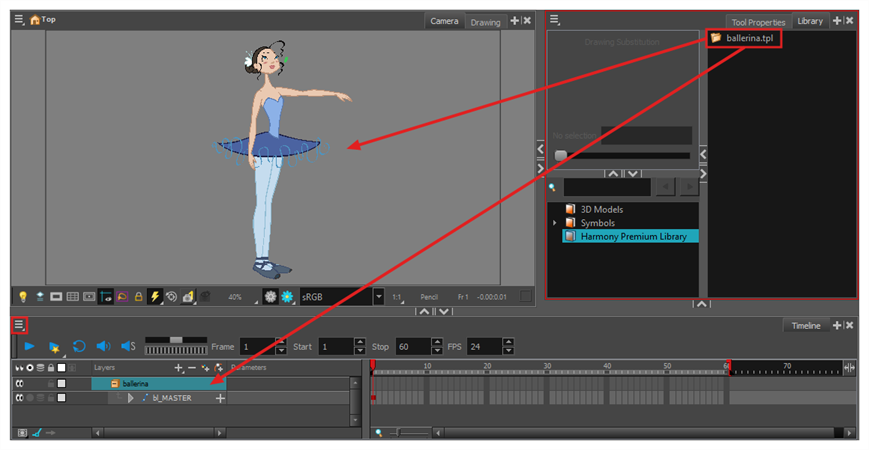869x450 pixels.
Task: Open the Timeline view hamburger menu
Action: [20, 325]
